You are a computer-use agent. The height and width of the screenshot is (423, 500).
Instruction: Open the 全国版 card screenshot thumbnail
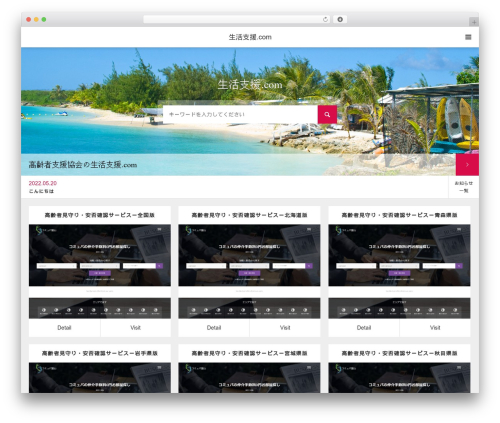click(100, 271)
